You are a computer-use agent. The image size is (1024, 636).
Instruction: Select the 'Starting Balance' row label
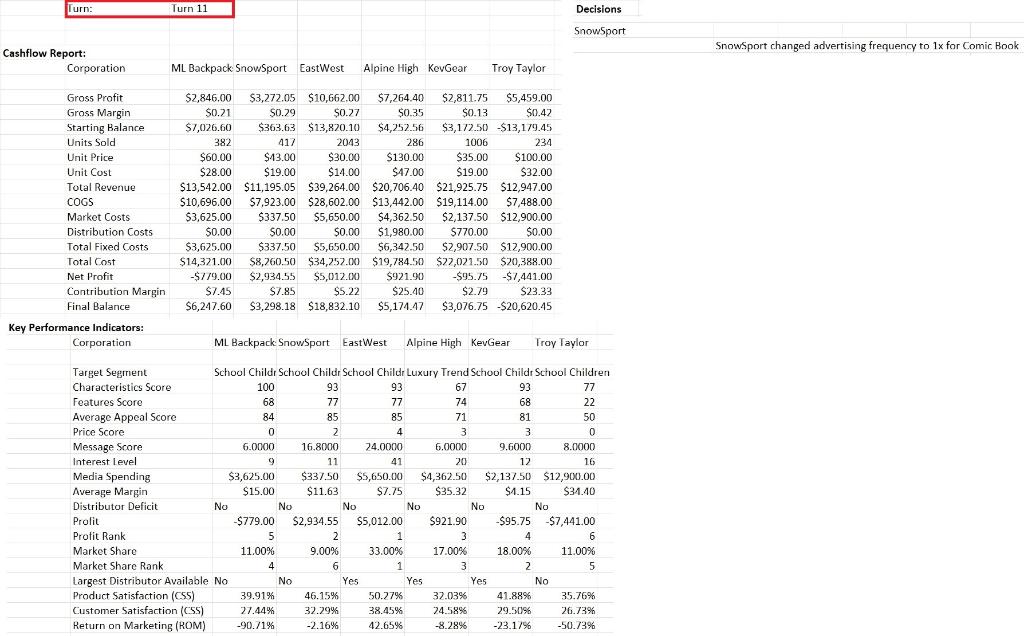[105, 128]
